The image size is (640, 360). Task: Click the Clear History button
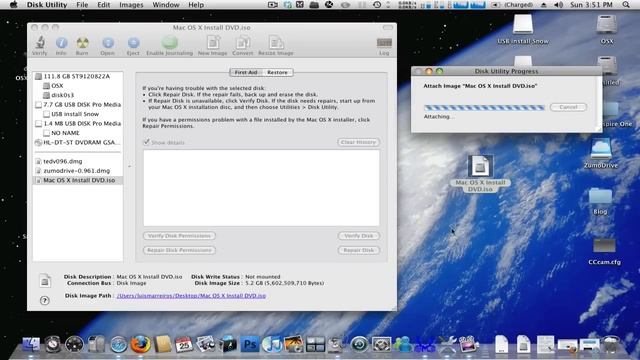click(x=358, y=142)
